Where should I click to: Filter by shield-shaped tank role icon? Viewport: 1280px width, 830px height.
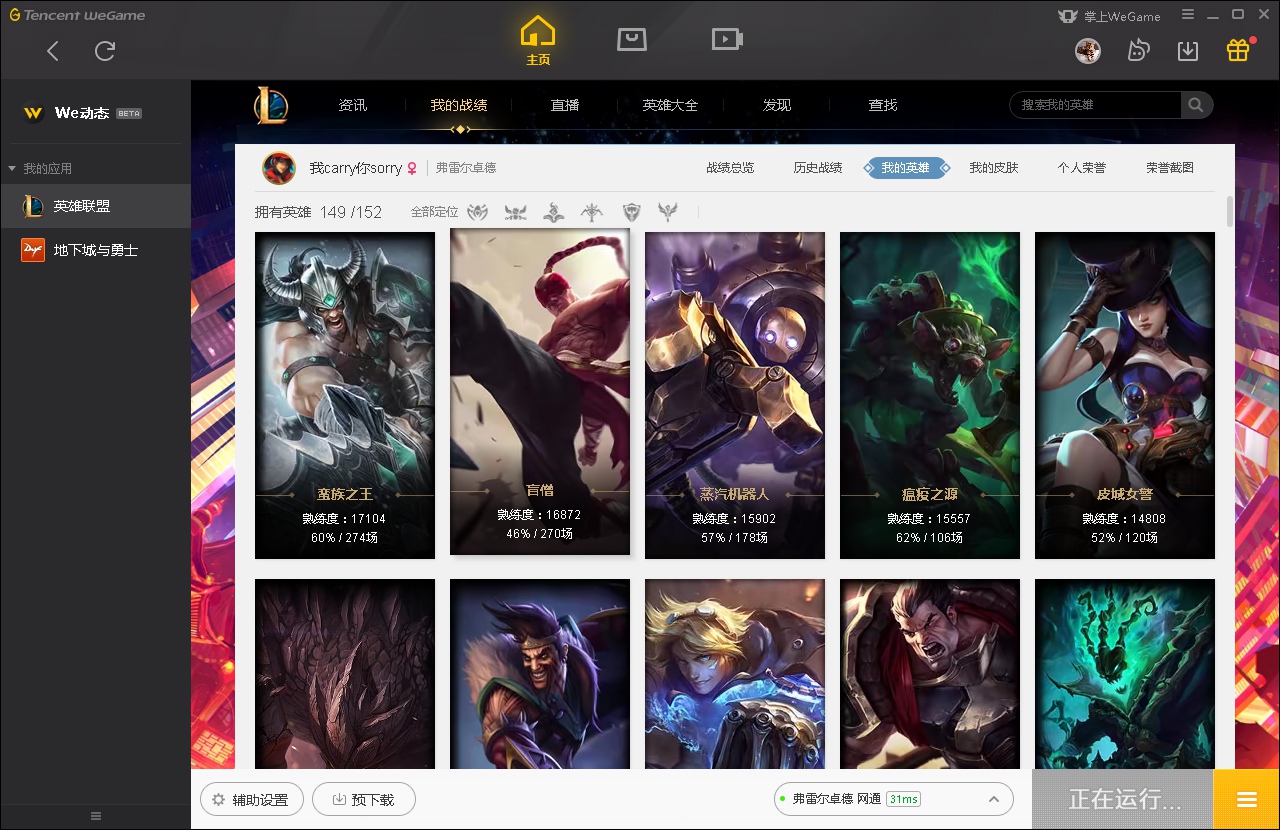(x=631, y=212)
